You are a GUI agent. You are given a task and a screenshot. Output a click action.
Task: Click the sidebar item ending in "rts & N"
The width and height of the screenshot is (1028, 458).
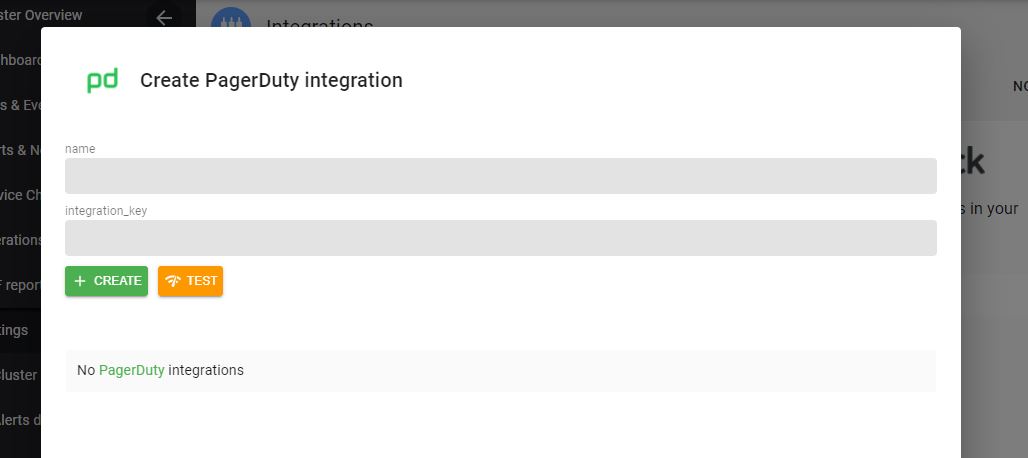tap(20, 150)
